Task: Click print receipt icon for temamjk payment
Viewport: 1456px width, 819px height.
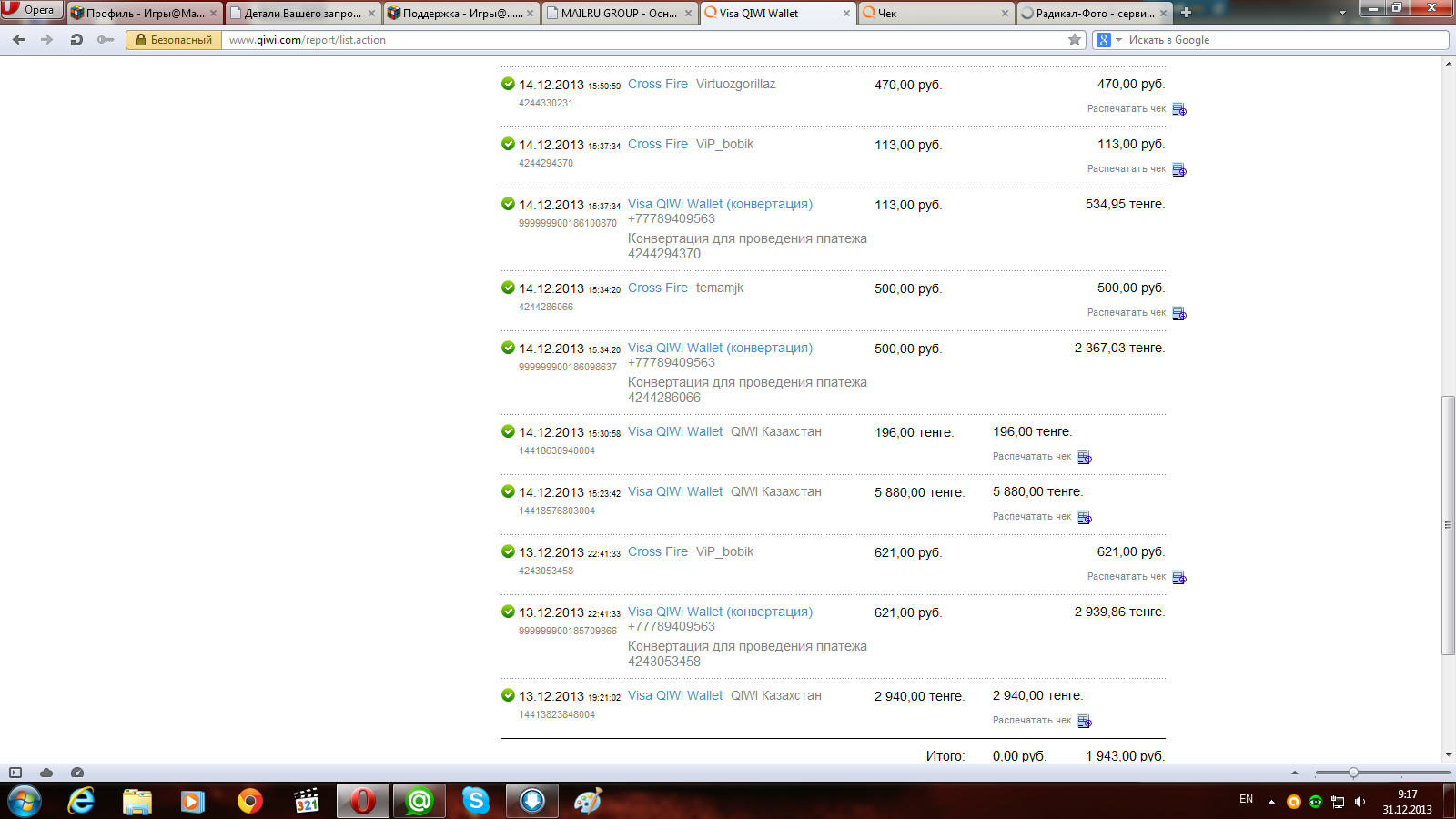Action: [1179, 313]
